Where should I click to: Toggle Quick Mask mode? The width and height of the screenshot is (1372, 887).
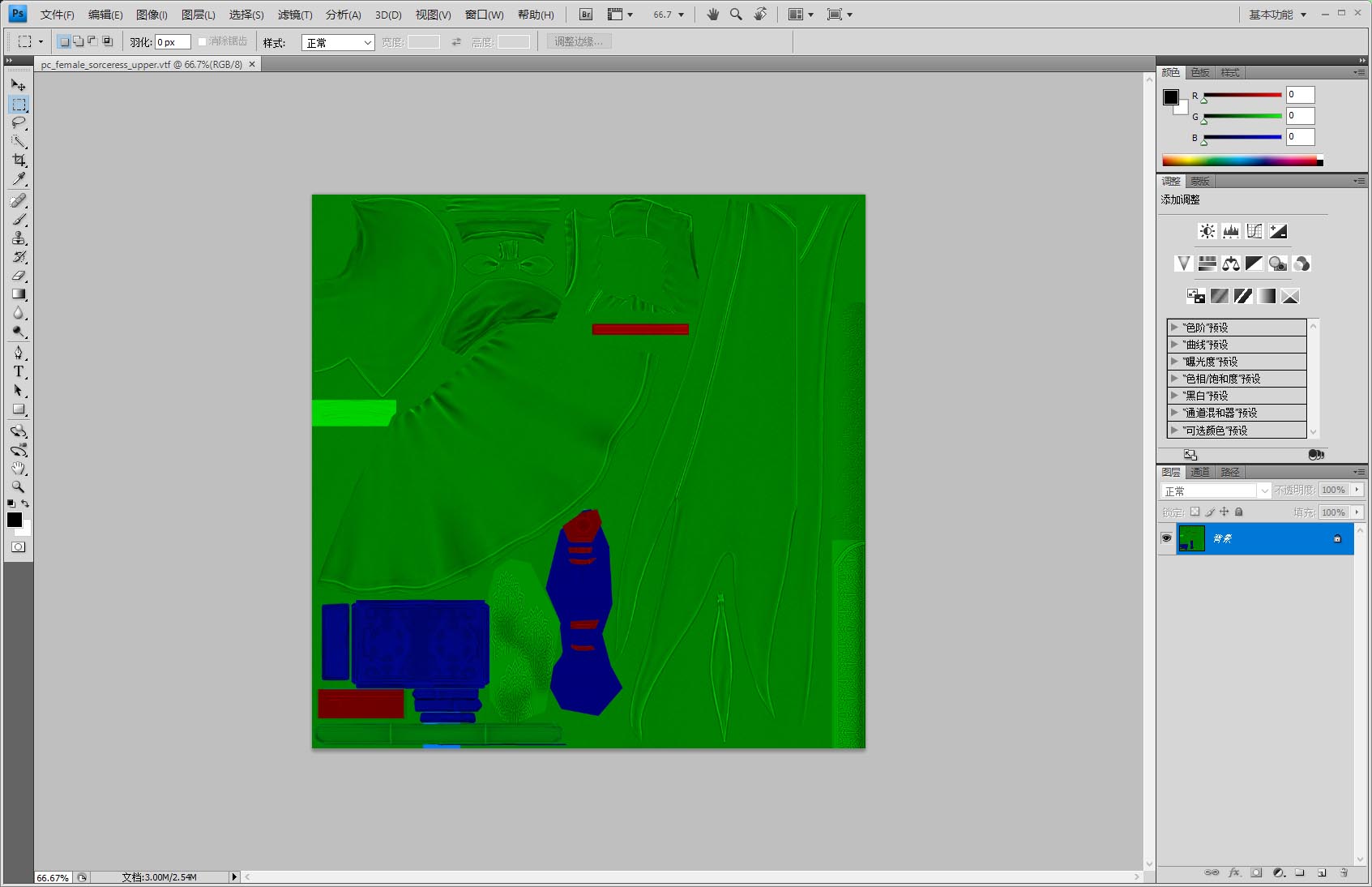click(x=19, y=547)
